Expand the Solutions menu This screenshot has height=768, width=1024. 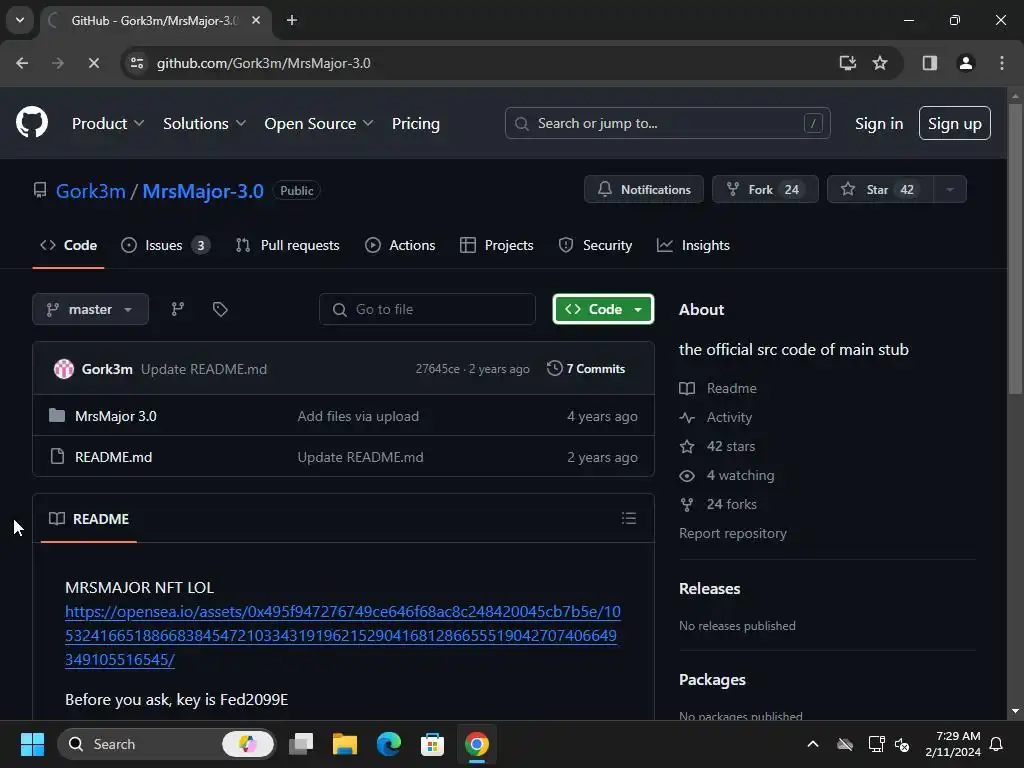(204, 123)
